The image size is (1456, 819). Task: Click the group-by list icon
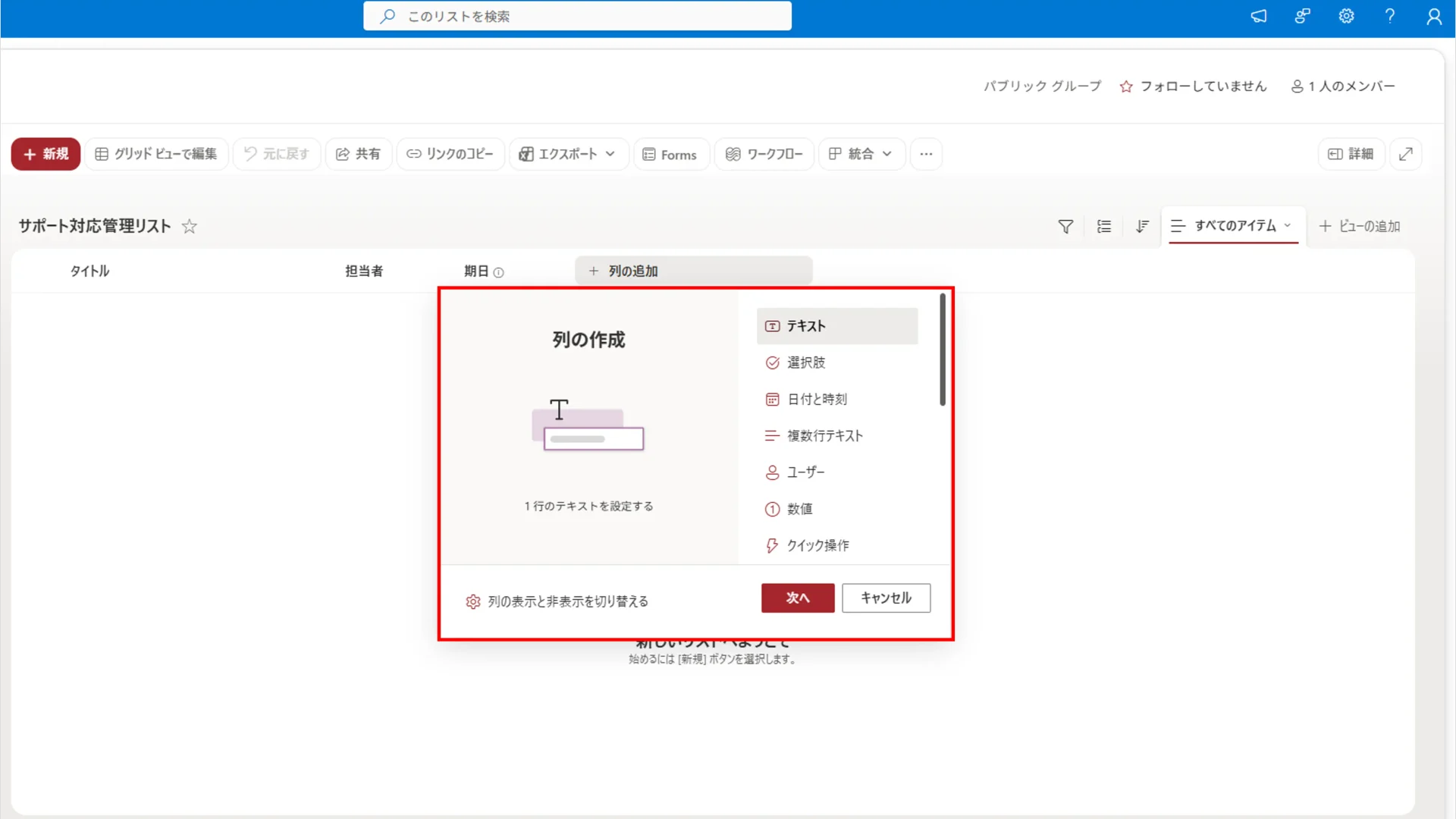[1104, 226]
